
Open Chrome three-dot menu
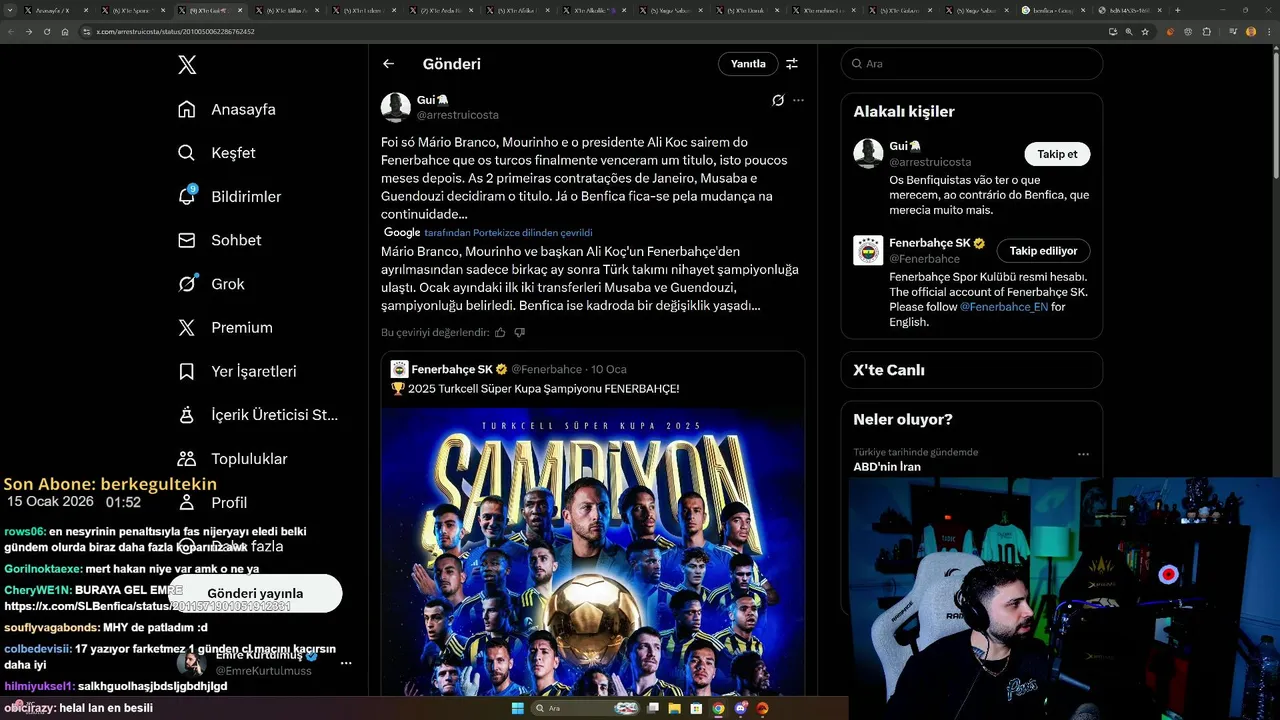click(1268, 32)
